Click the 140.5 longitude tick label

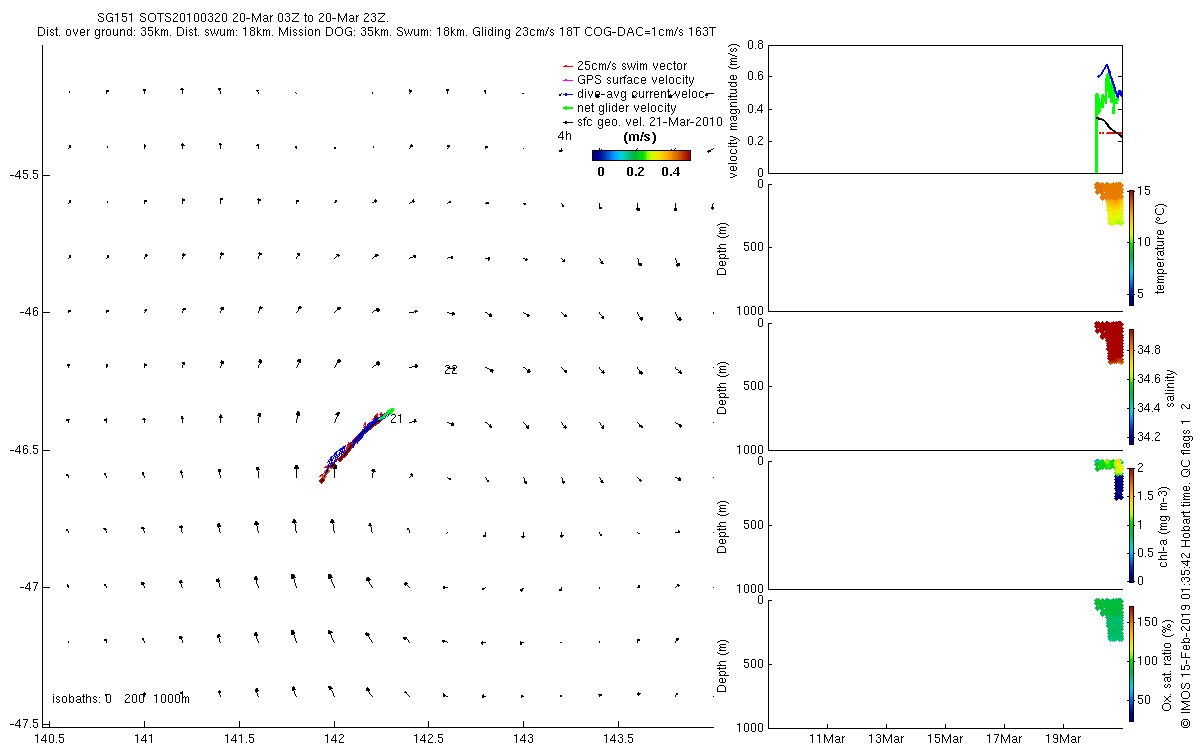(x=50, y=739)
